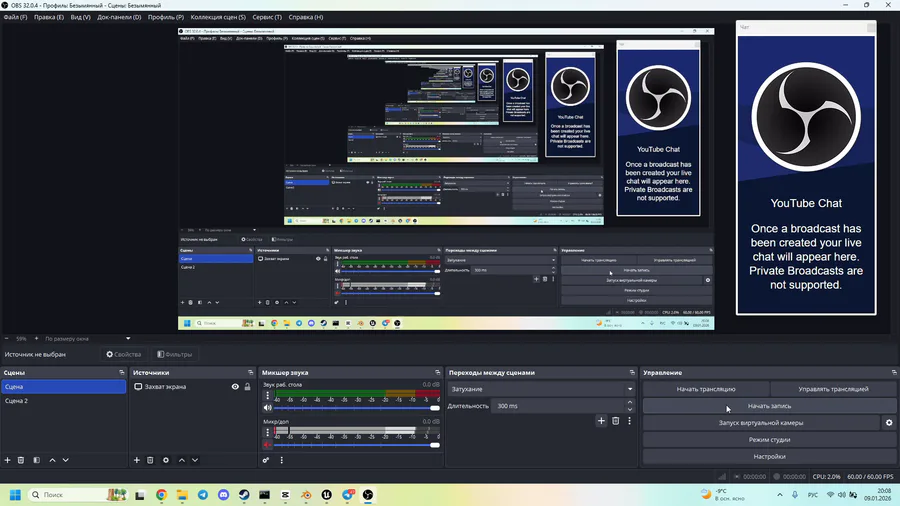Click Фильтры button in source toolbar

tap(175, 355)
